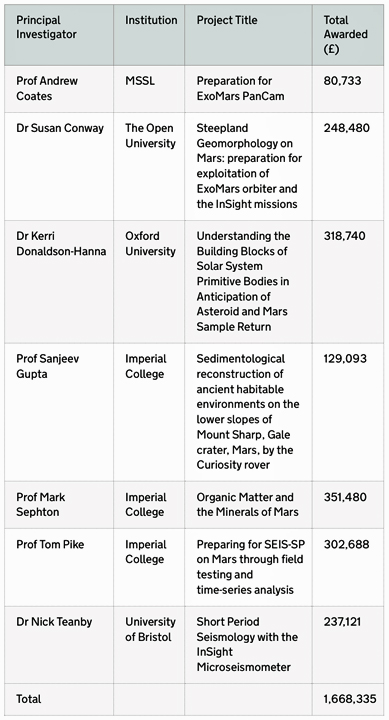Select the 318,740 amount
The width and height of the screenshot is (389, 720).
click(x=344, y=236)
